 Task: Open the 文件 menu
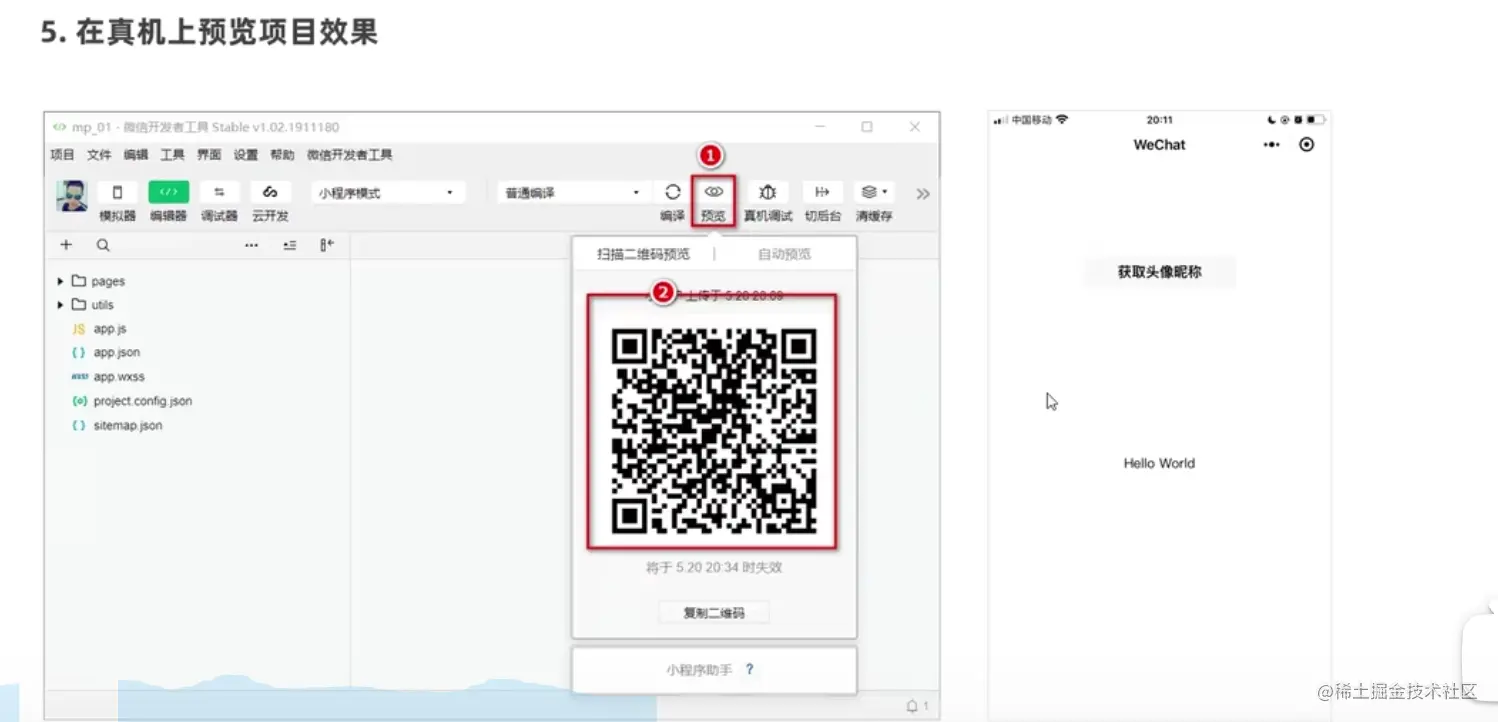point(99,155)
